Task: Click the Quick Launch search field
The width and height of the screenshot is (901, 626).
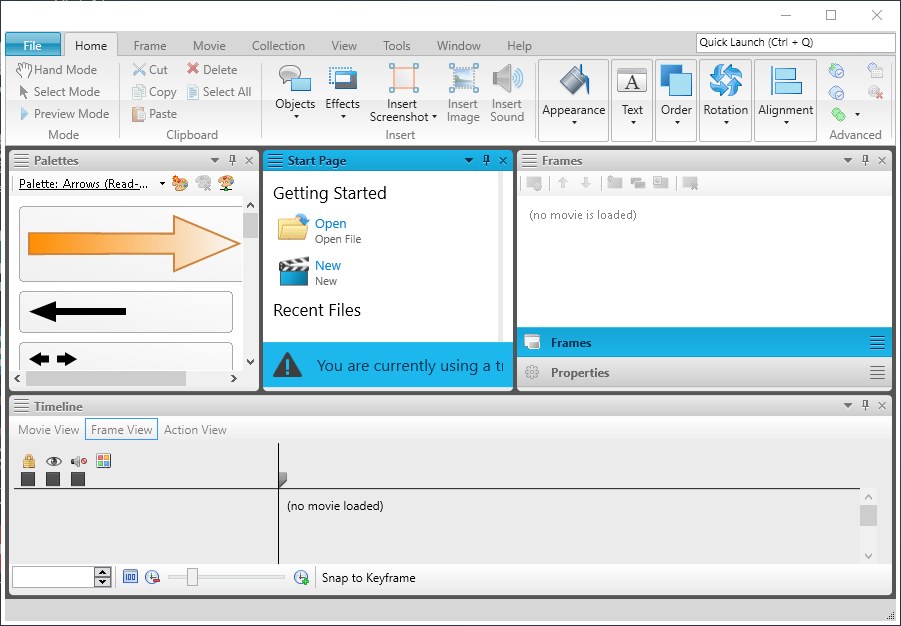Action: tap(795, 43)
